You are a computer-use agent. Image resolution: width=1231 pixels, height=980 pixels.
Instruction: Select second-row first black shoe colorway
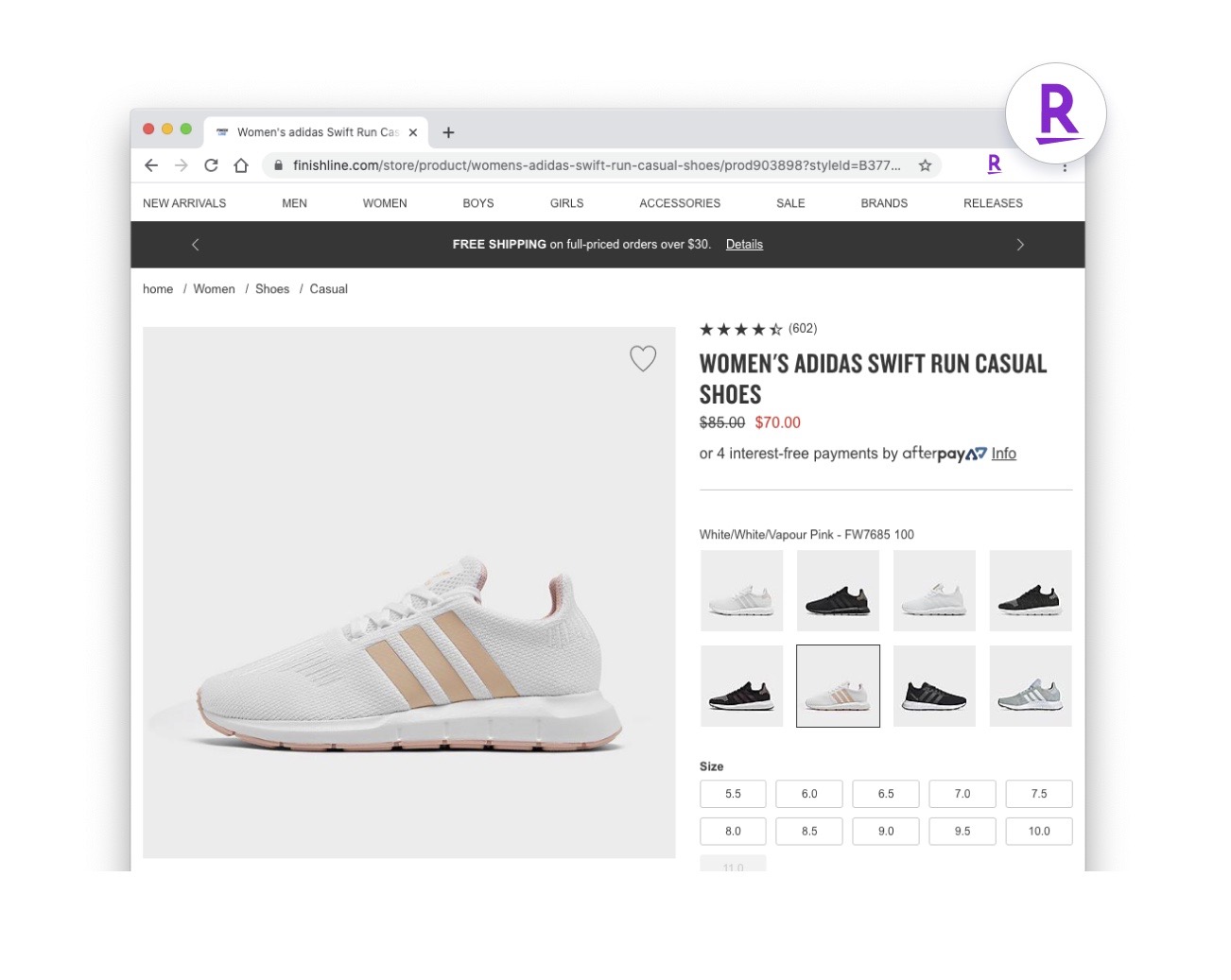click(742, 686)
